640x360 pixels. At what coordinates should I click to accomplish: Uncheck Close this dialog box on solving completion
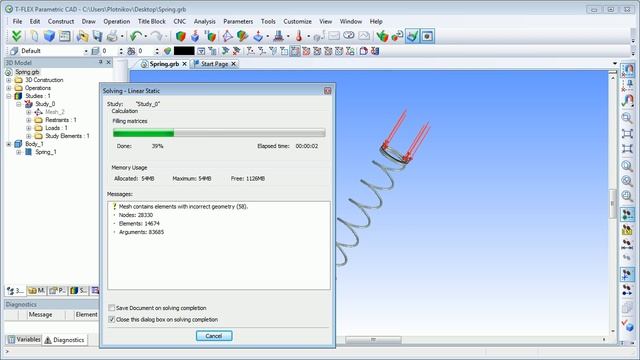(111, 320)
